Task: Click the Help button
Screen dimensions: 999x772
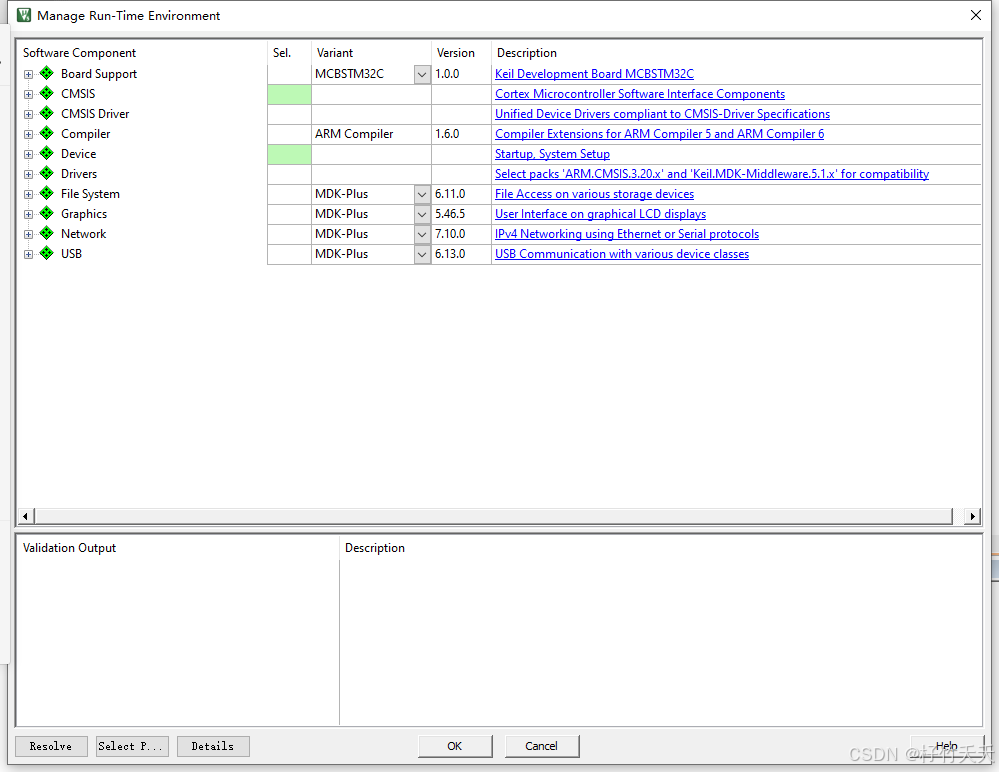Action: coord(947,746)
